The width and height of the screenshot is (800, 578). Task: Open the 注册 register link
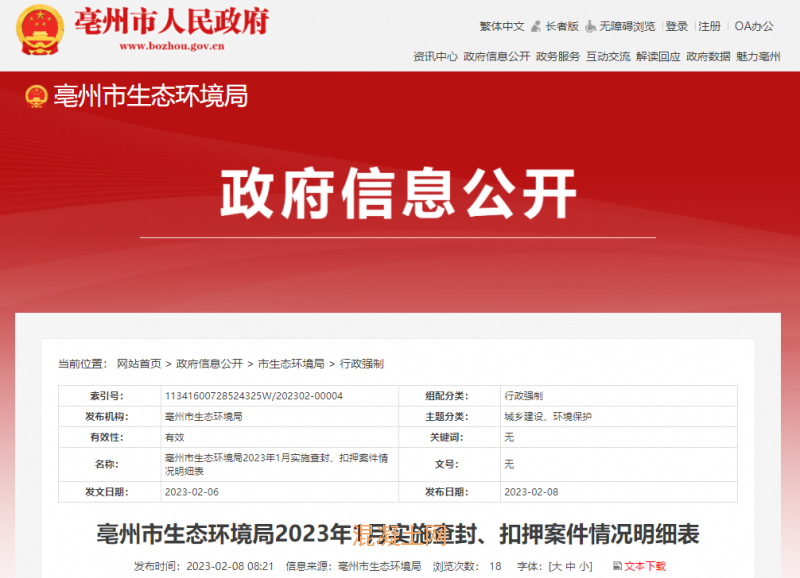tap(709, 26)
